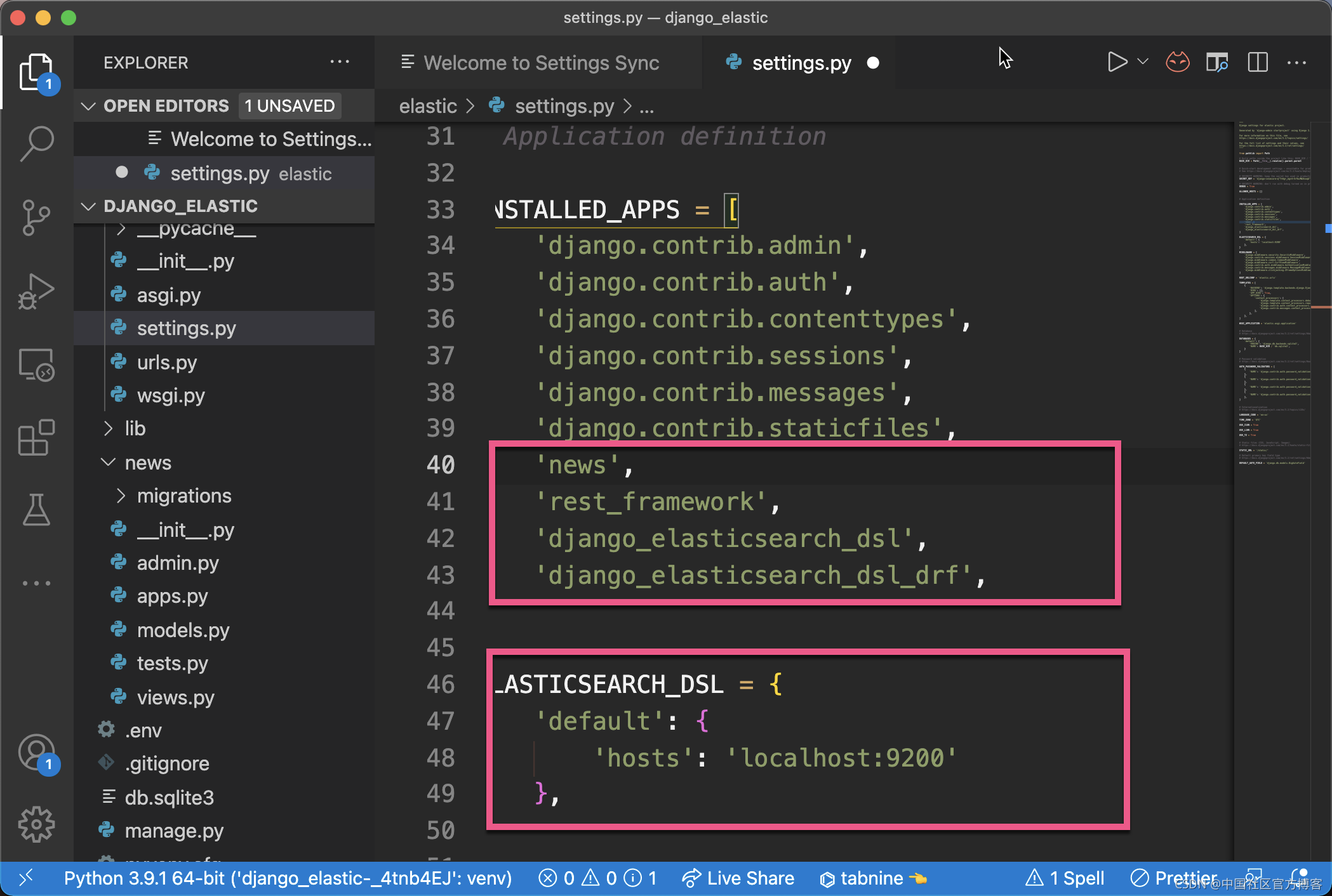
Task: Open Run and Debug view
Action: (36, 291)
